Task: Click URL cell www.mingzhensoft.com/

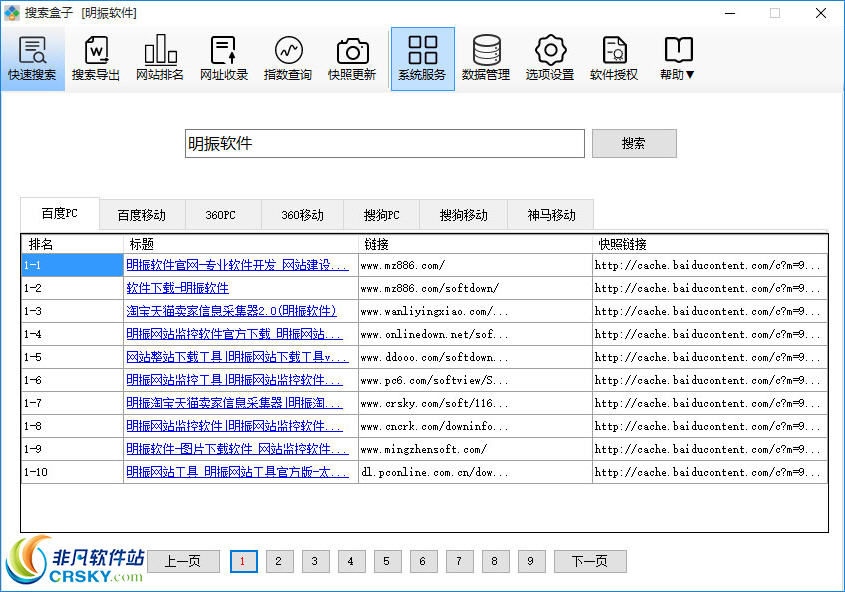Action: click(x=475, y=449)
